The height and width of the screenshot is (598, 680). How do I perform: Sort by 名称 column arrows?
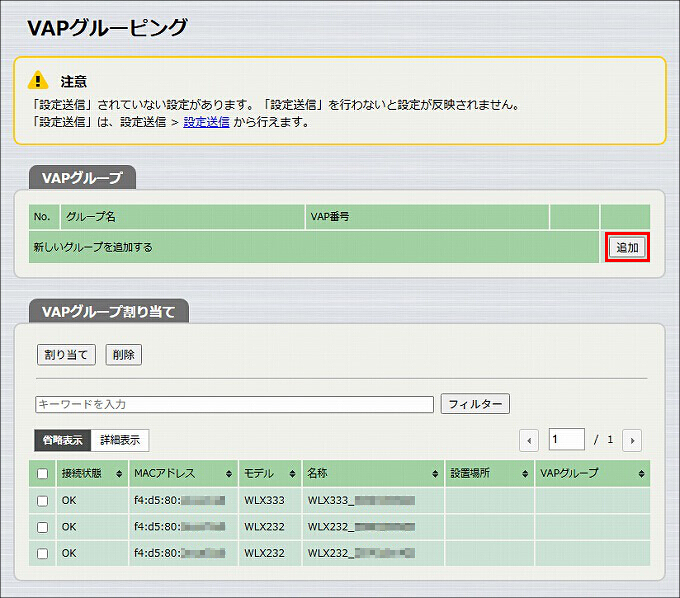click(x=435, y=474)
